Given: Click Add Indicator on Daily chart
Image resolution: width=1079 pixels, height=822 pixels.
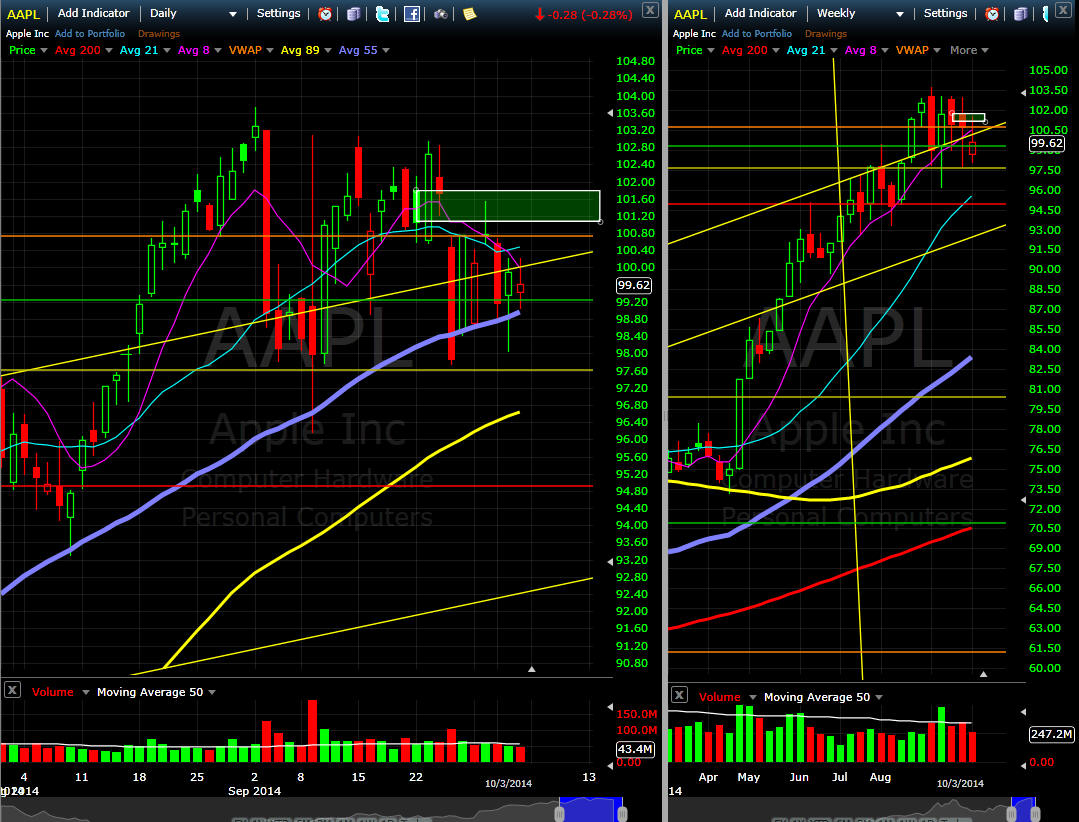Looking at the screenshot, I should [x=94, y=13].
